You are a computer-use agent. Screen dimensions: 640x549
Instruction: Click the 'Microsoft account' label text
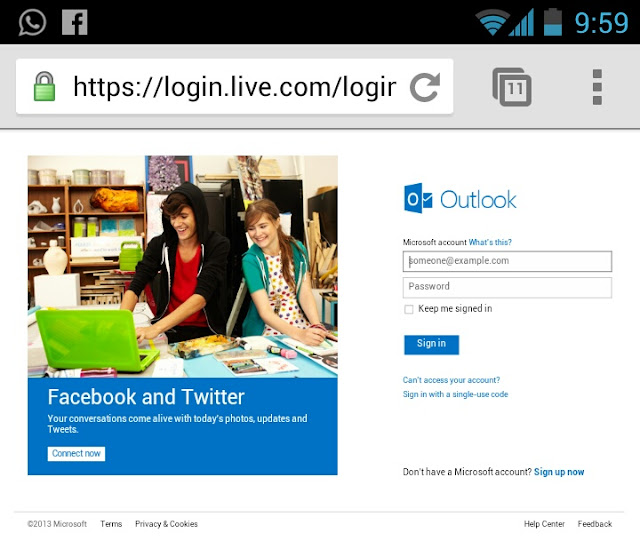pos(435,242)
